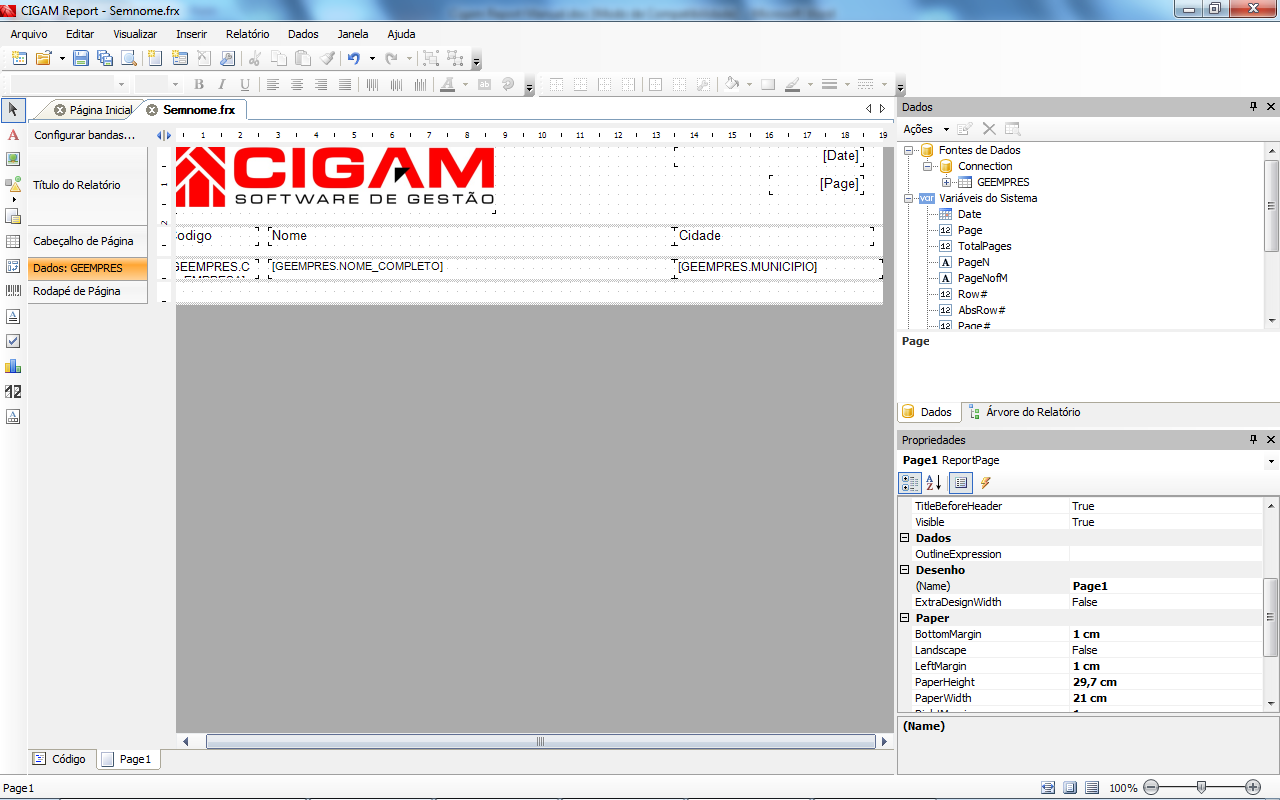
Task: Save the report with floppy disk icon
Action: (x=81, y=58)
